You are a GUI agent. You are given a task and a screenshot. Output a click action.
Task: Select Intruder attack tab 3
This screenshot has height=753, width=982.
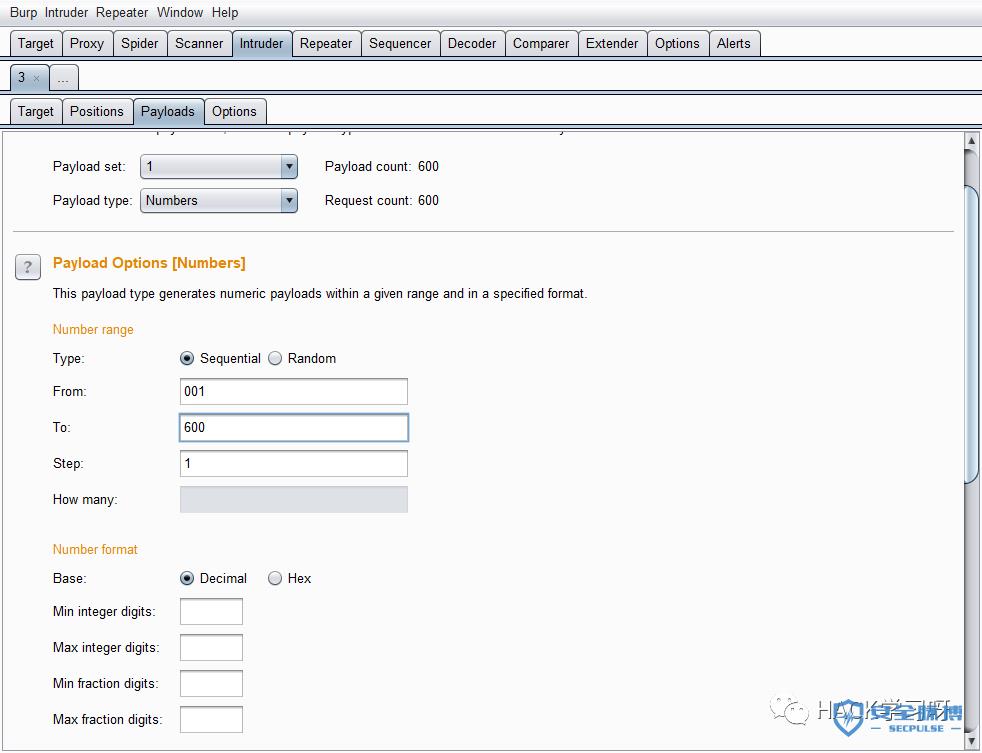coord(23,78)
